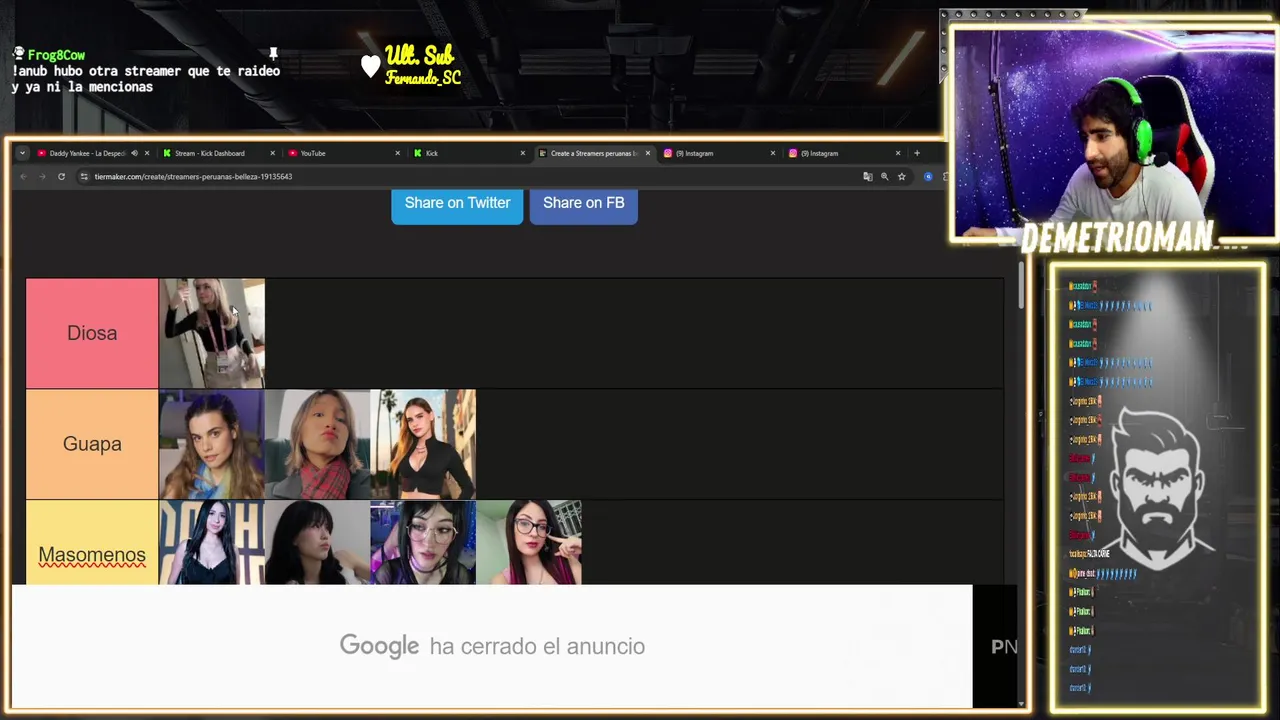
Task: Pick the blonde streamer image in Diosa row
Action: pos(212,333)
